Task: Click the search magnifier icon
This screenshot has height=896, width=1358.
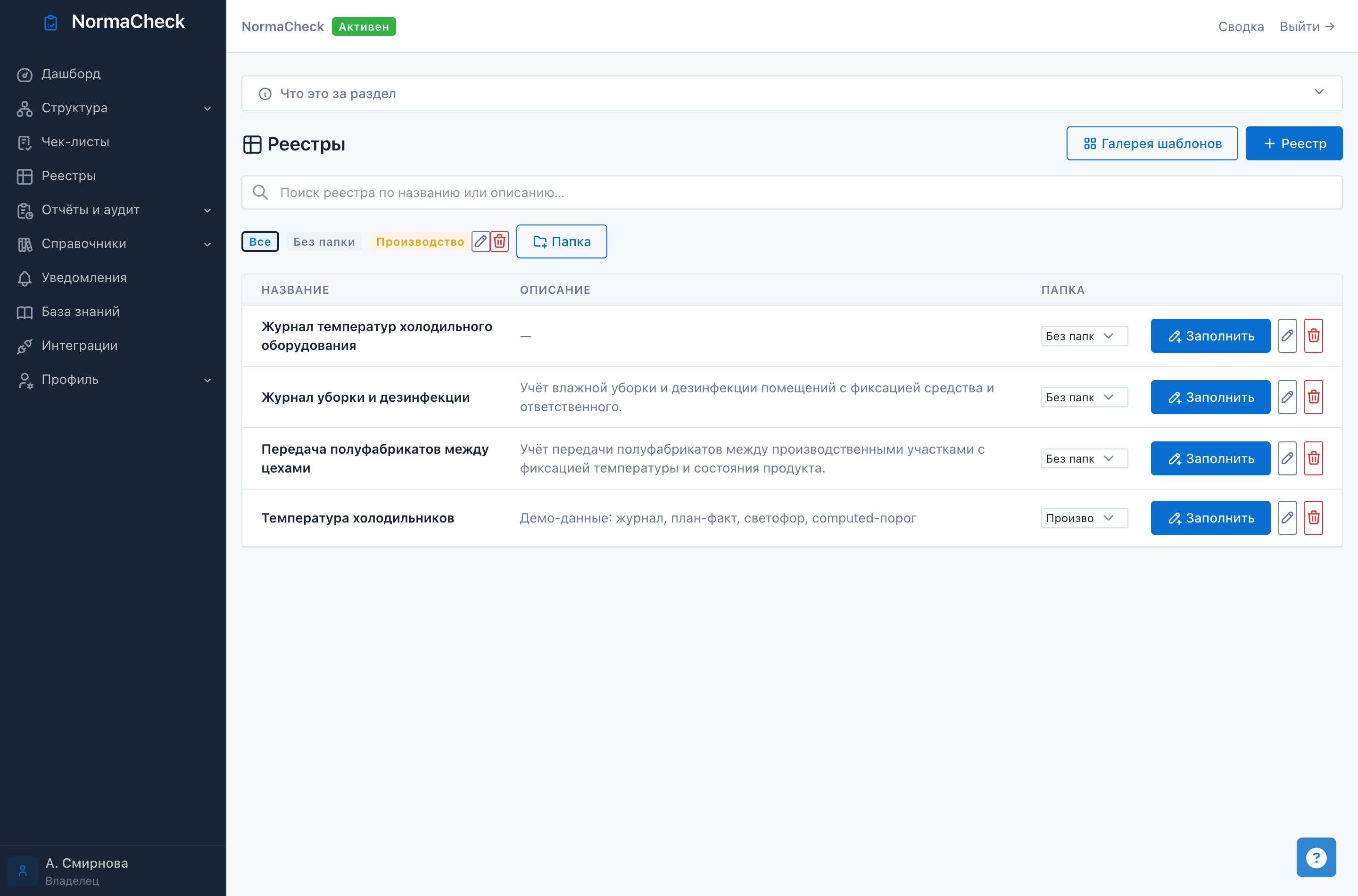Action: click(x=260, y=192)
